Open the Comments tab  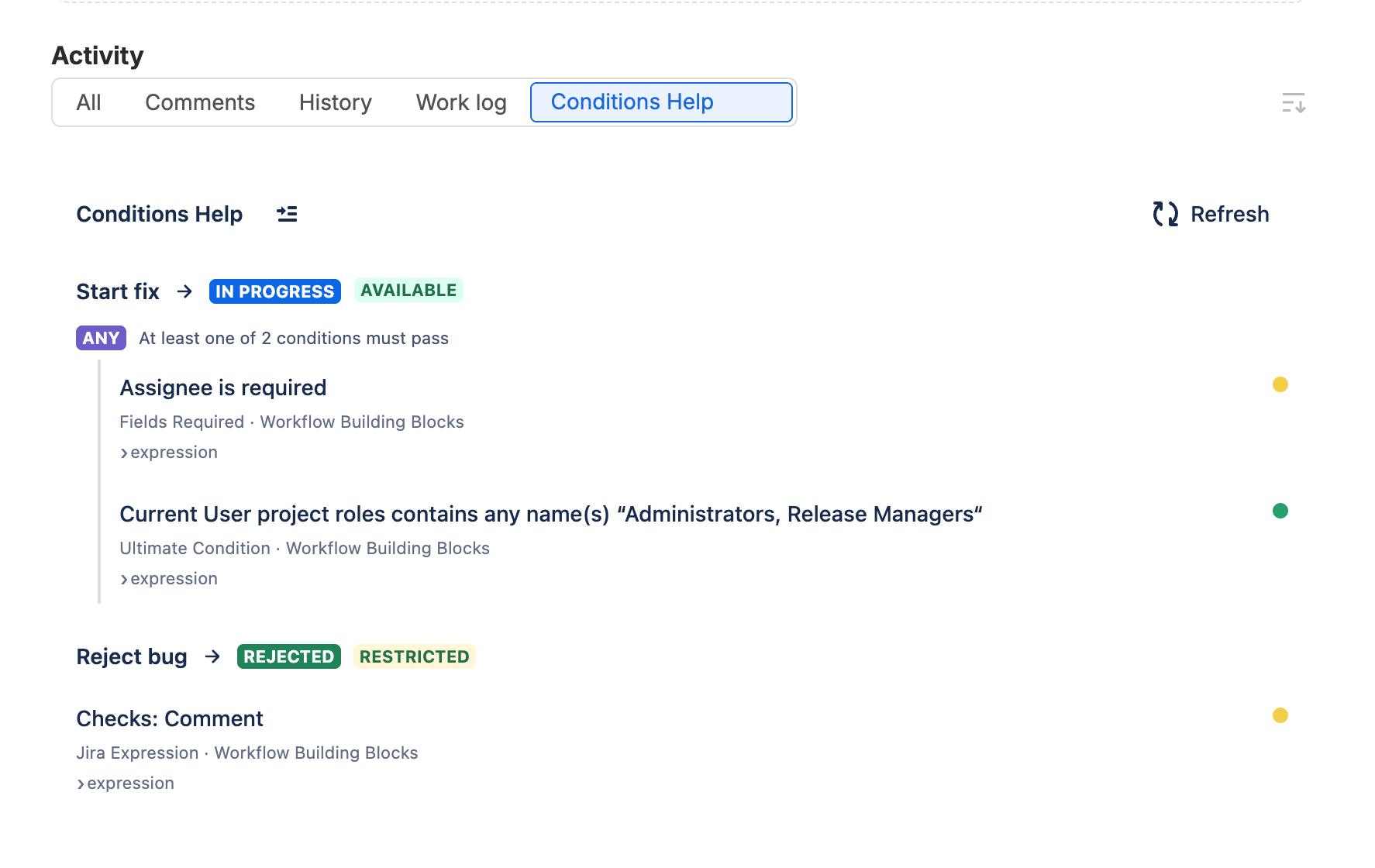tap(200, 102)
